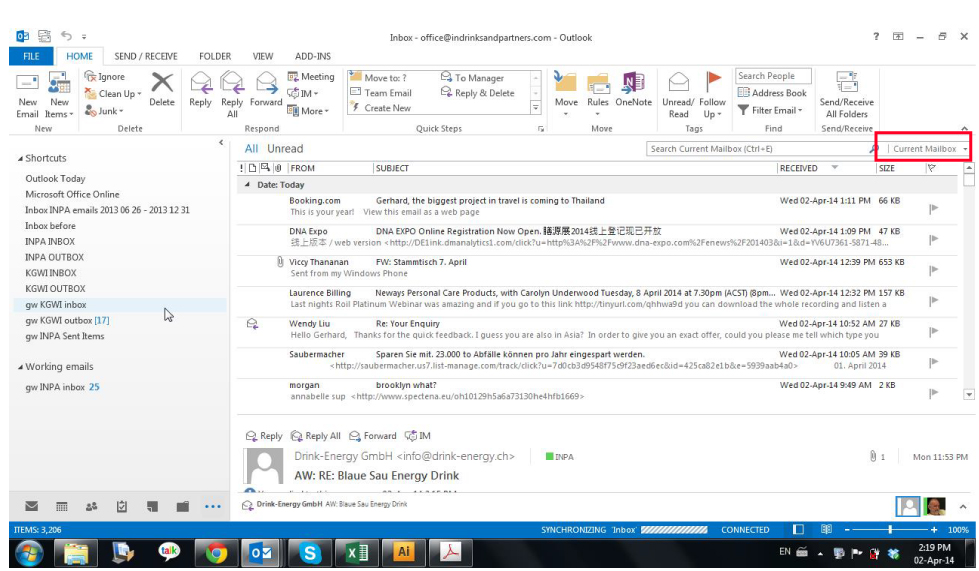This screenshot has height=571, width=979.
Task: Click Reply in the reading pane
Action: click(263, 436)
